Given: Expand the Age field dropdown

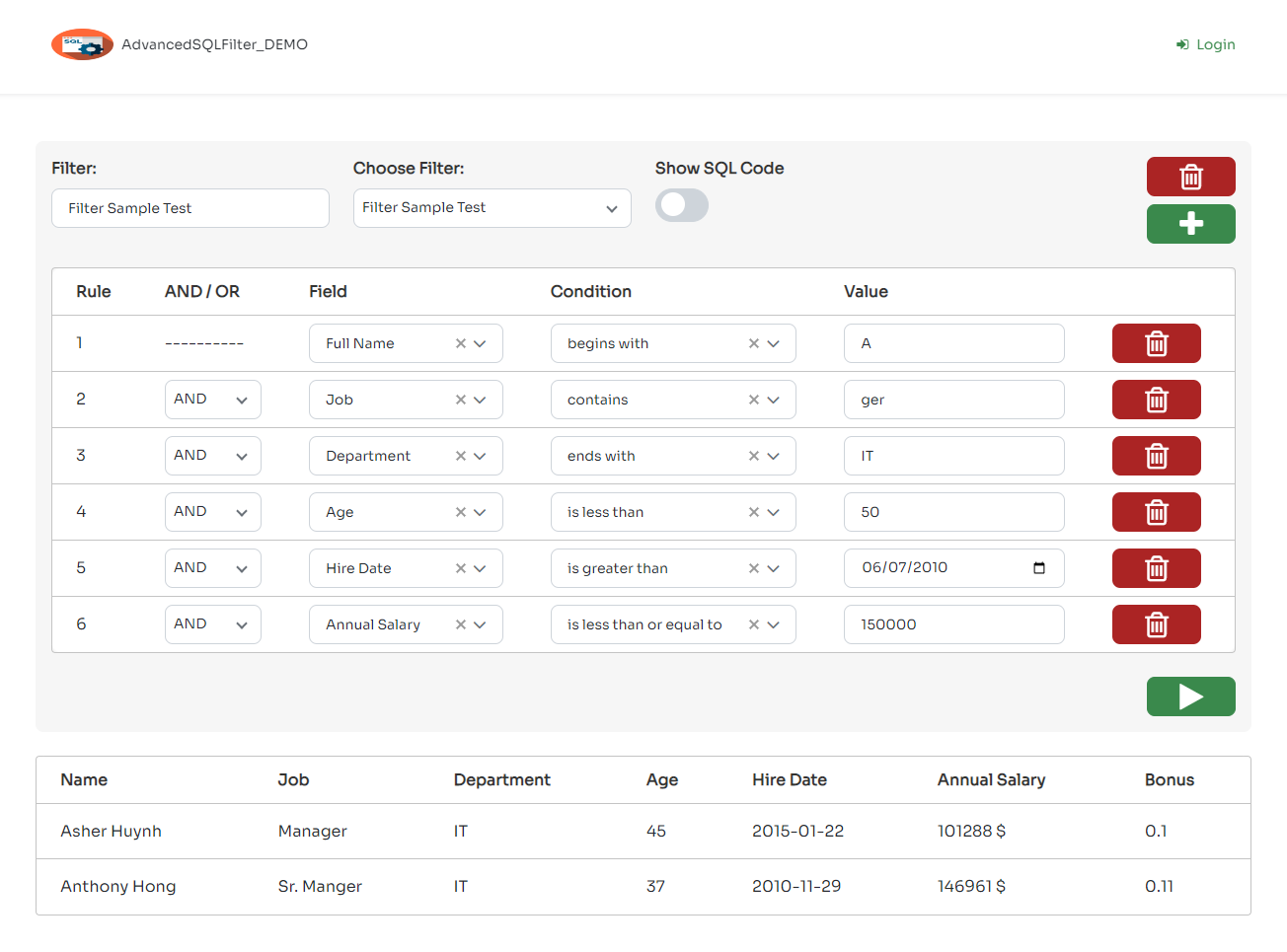Looking at the screenshot, I should click(x=481, y=512).
